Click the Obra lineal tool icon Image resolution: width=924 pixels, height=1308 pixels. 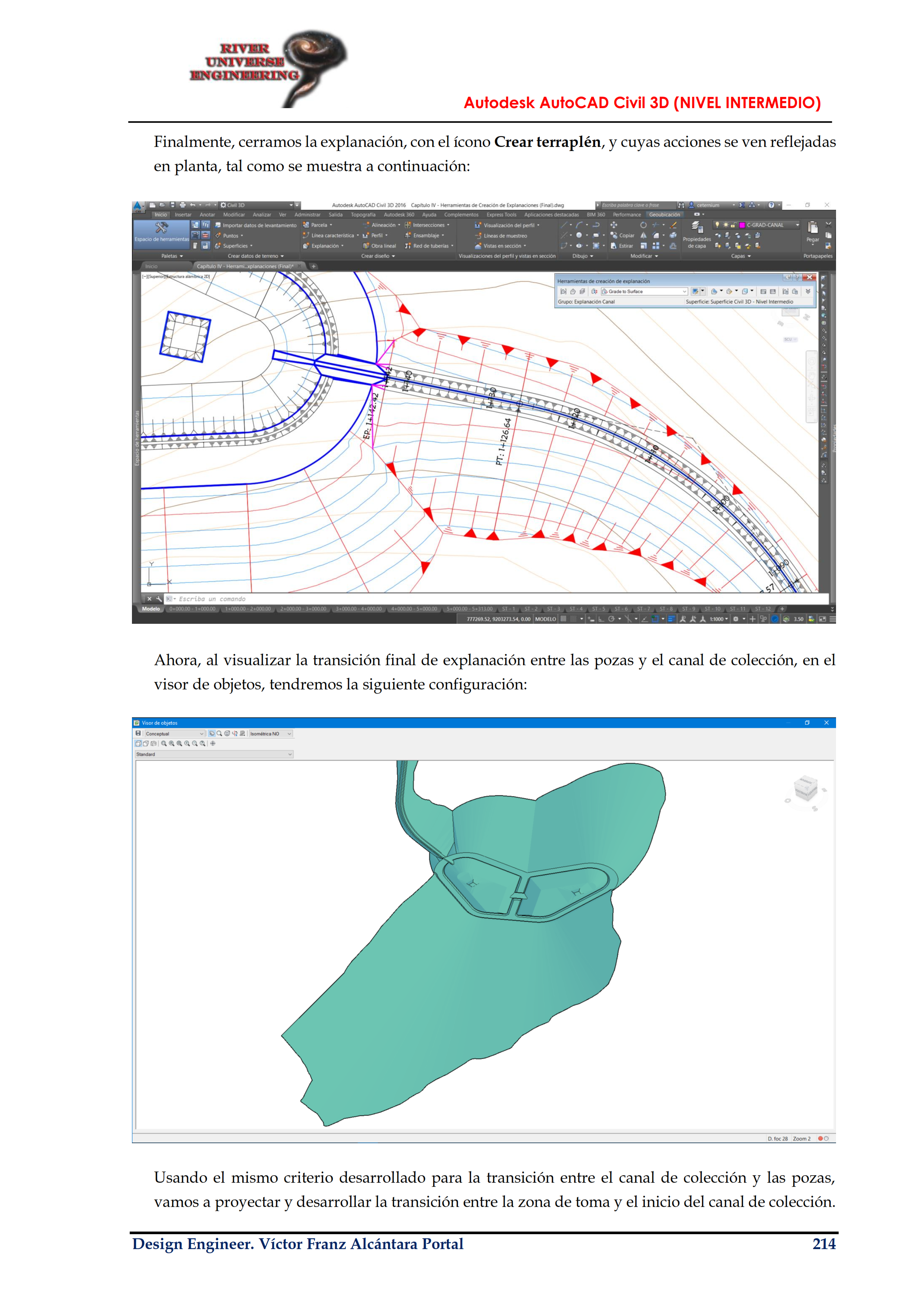click(366, 246)
